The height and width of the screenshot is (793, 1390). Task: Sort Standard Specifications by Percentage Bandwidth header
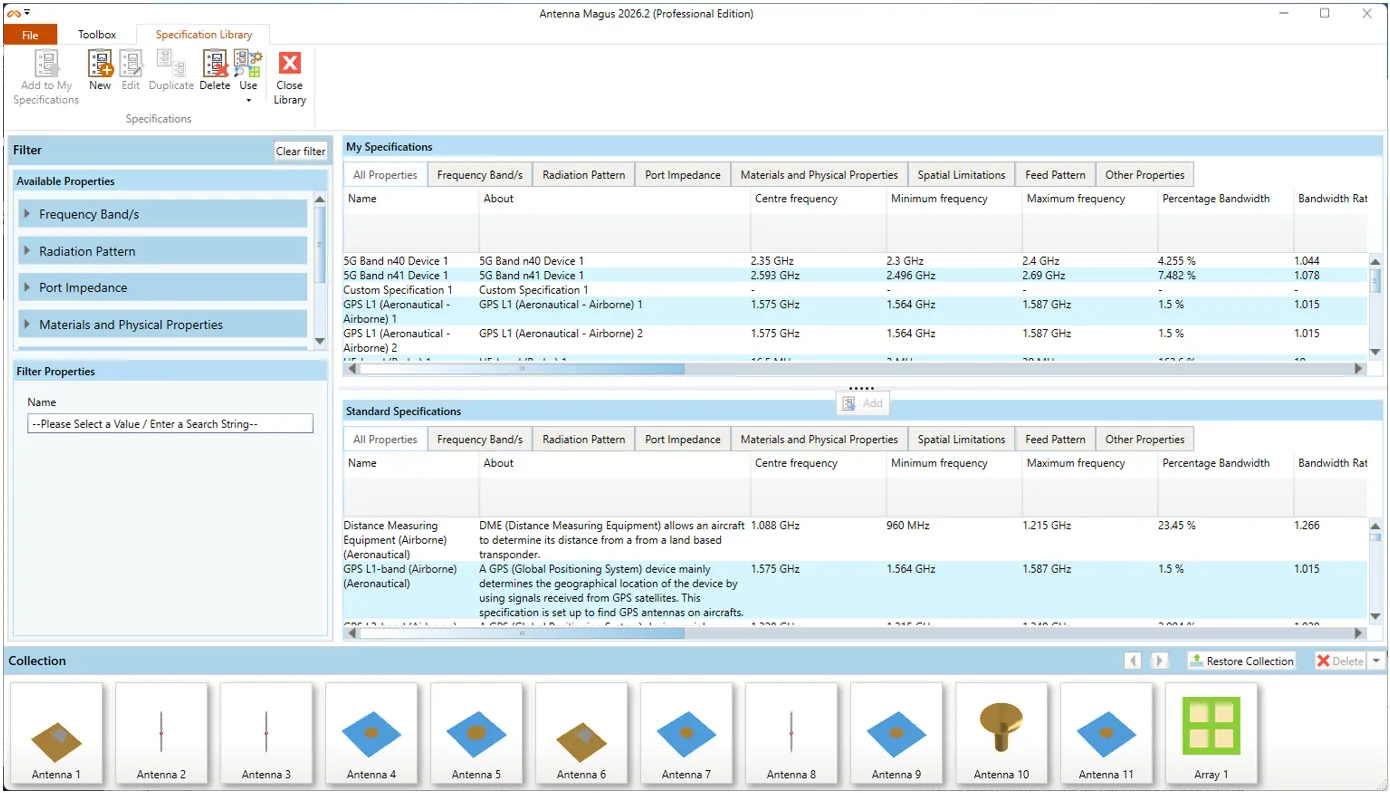coord(1226,464)
